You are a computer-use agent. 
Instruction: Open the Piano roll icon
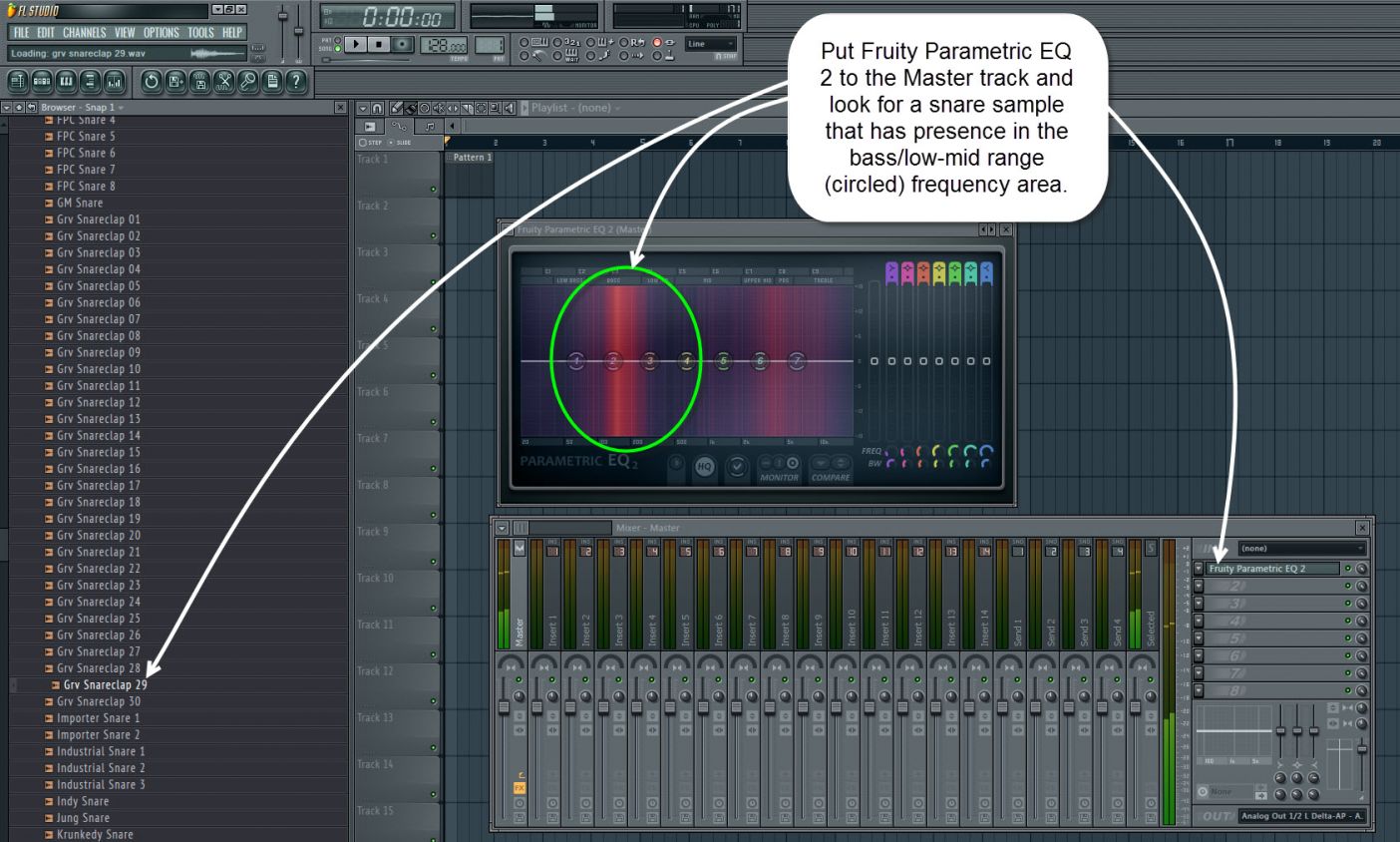pos(66,83)
